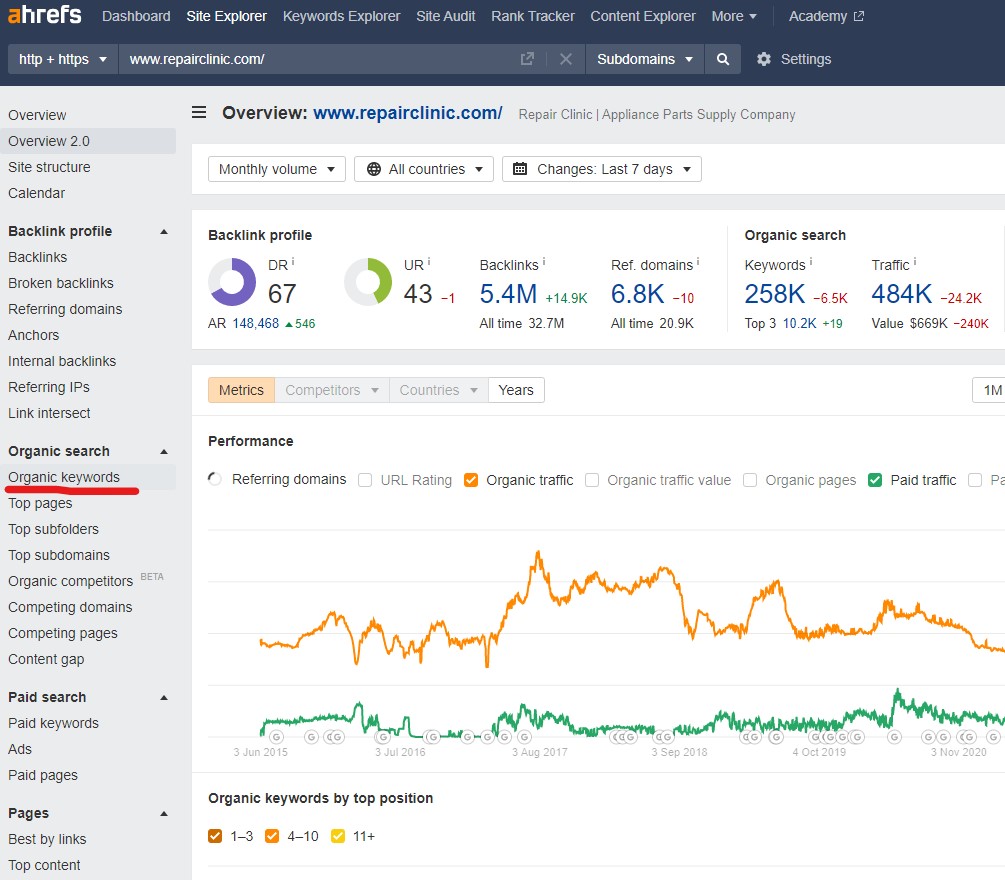This screenshot has width=1005, height=880.
Task: Open Keywords Explorer
Action: coord(342,16)
